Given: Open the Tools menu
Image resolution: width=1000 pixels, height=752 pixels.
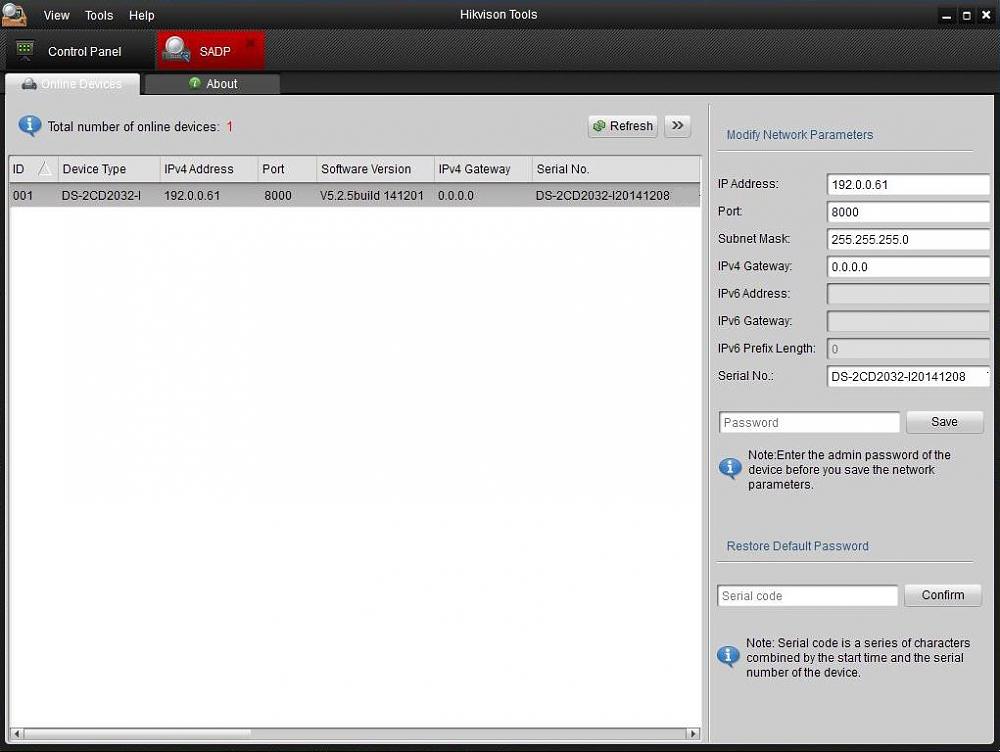Looking at the screenshot, I should pos(99,15).
